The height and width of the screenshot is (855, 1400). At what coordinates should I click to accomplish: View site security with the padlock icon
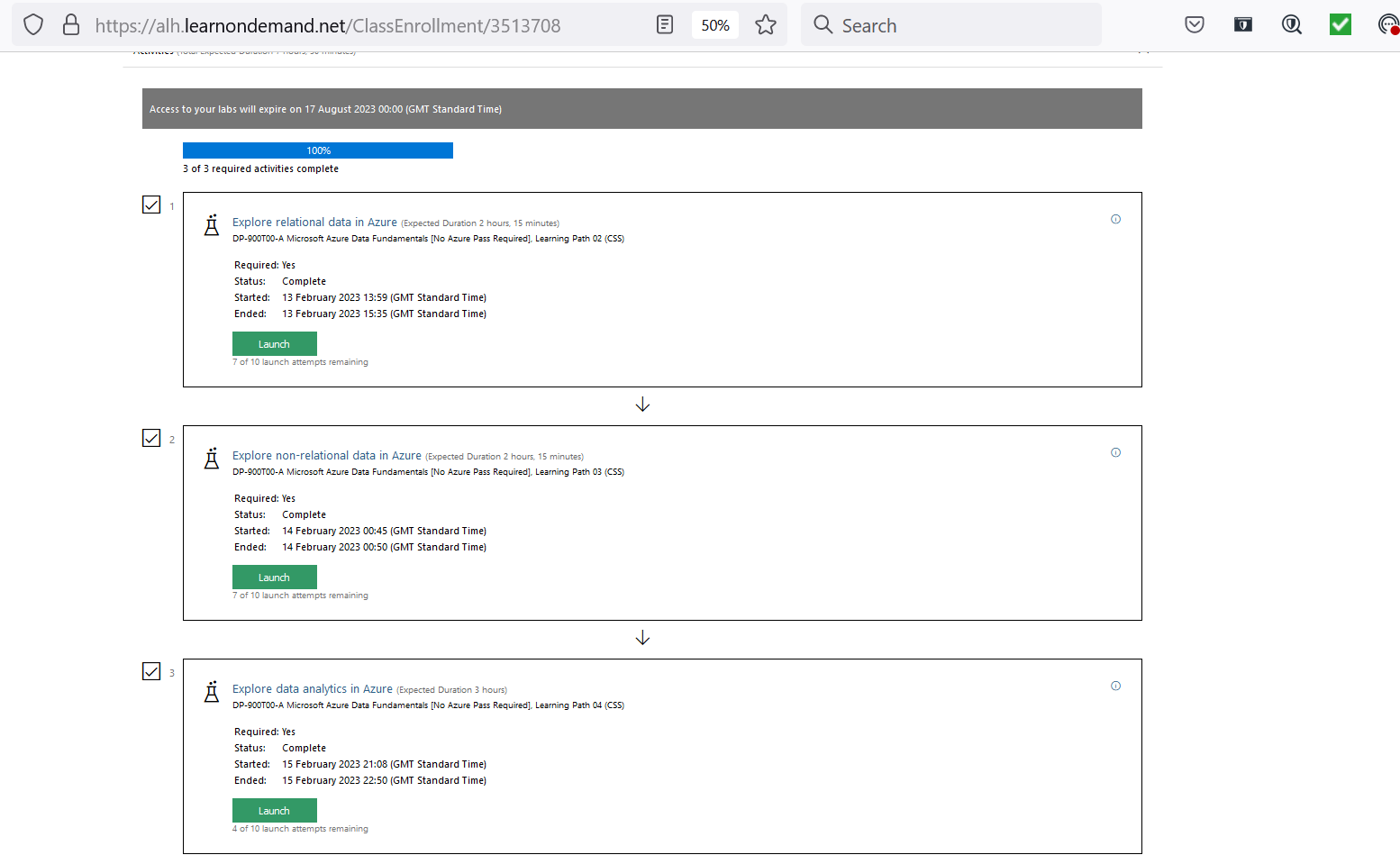[70, 24]
